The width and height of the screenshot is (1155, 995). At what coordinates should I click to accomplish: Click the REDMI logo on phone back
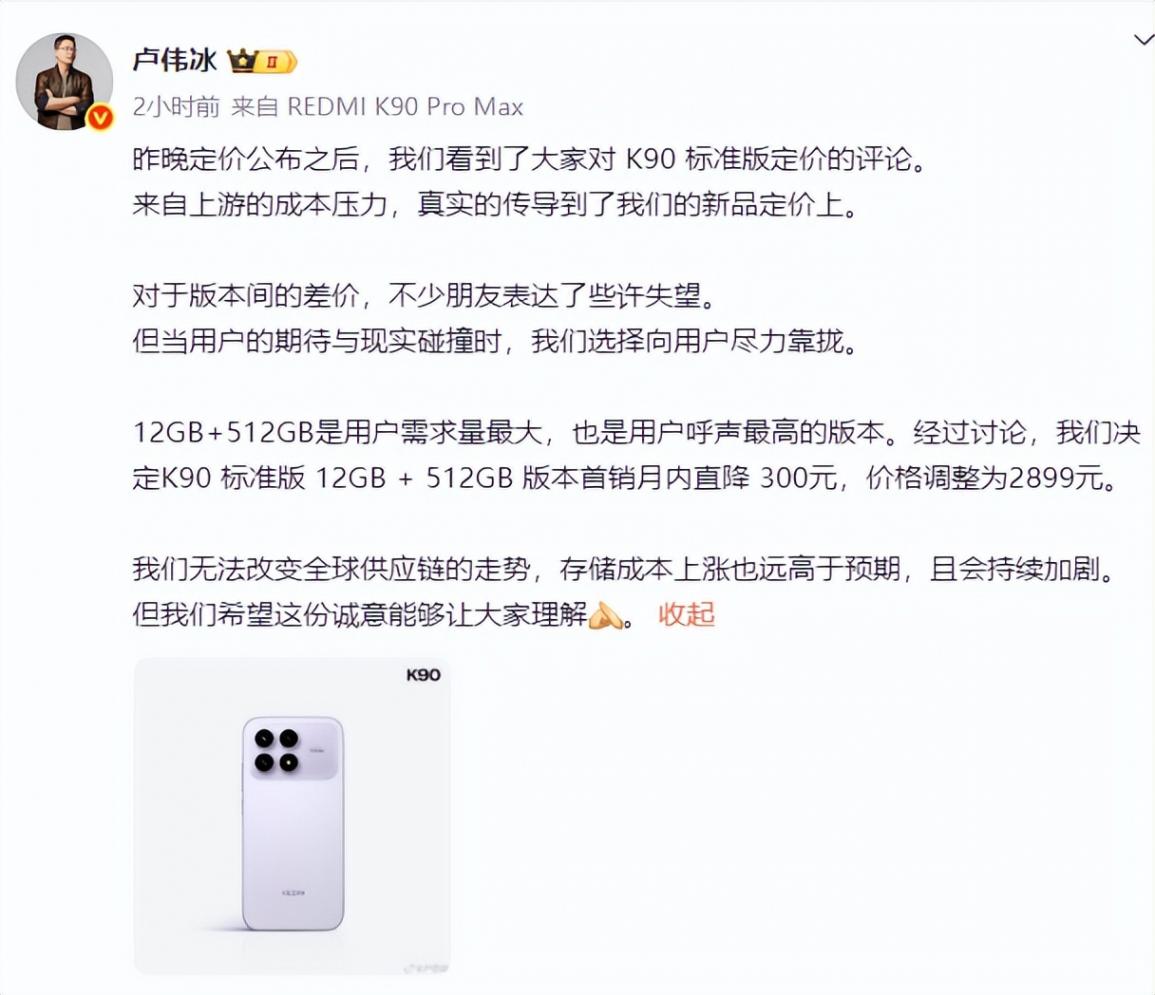click(293, 893)
